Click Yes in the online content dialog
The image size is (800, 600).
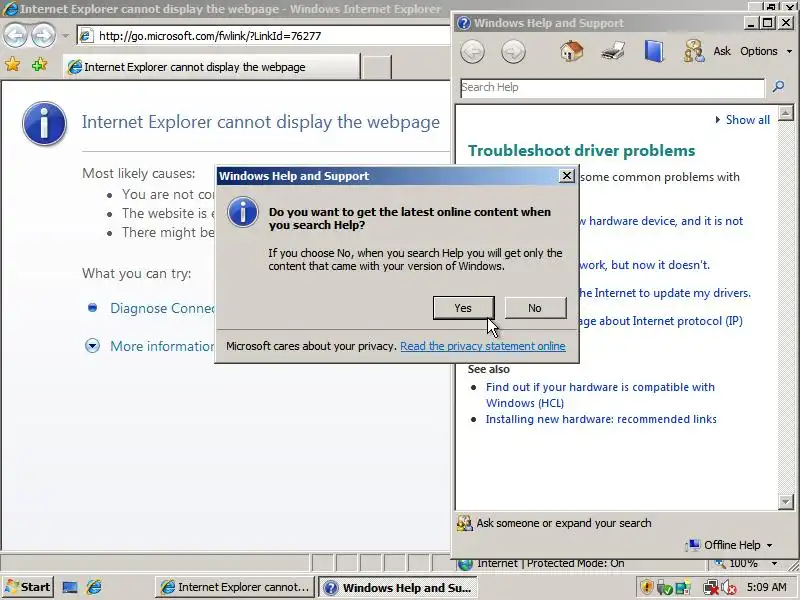point(463,308)
